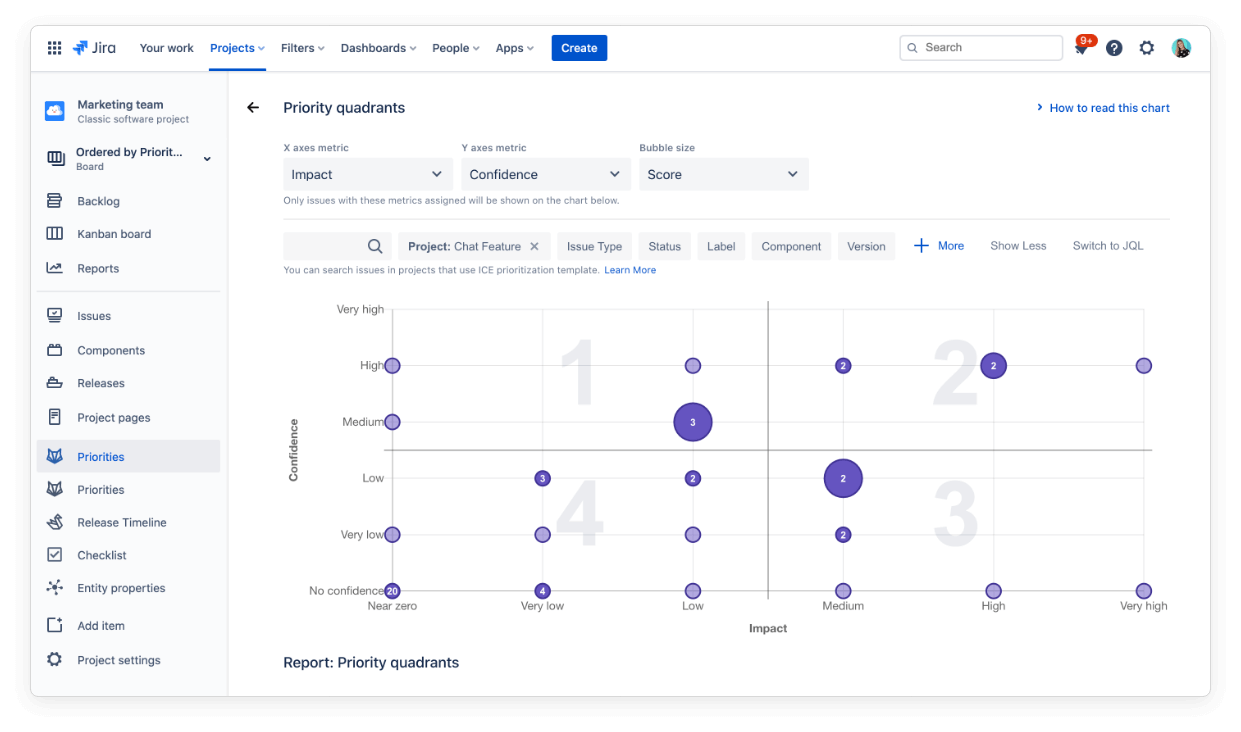The height and width of the screenshot is (732, 1241).
Task: Click the Add item icon
Action: 55,625
